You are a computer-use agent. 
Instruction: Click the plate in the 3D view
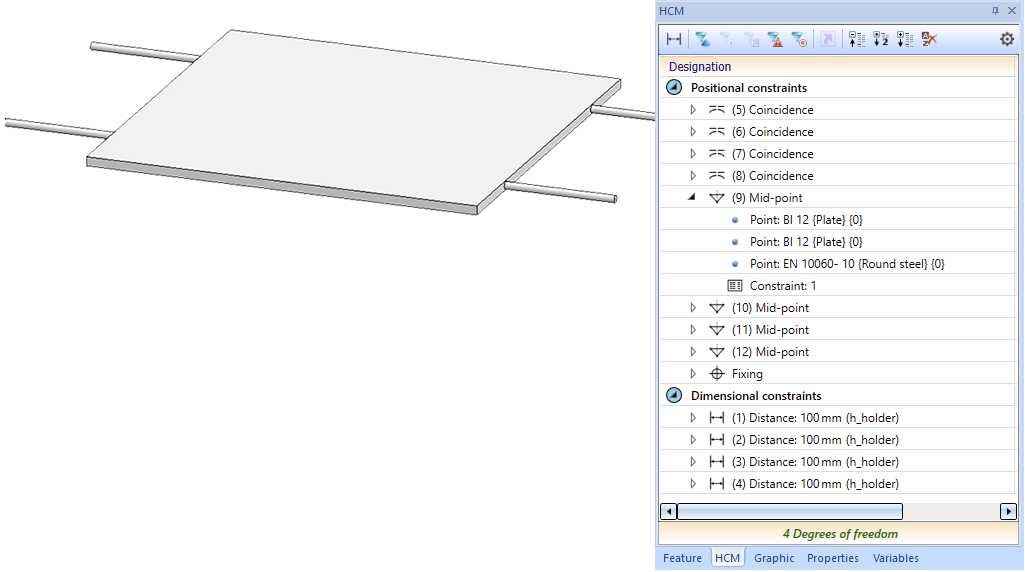coord(353,121)
